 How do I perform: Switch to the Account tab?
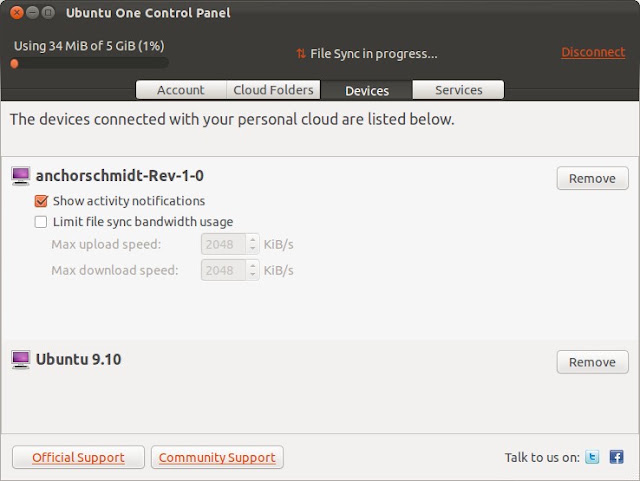(x=181, y=90)
